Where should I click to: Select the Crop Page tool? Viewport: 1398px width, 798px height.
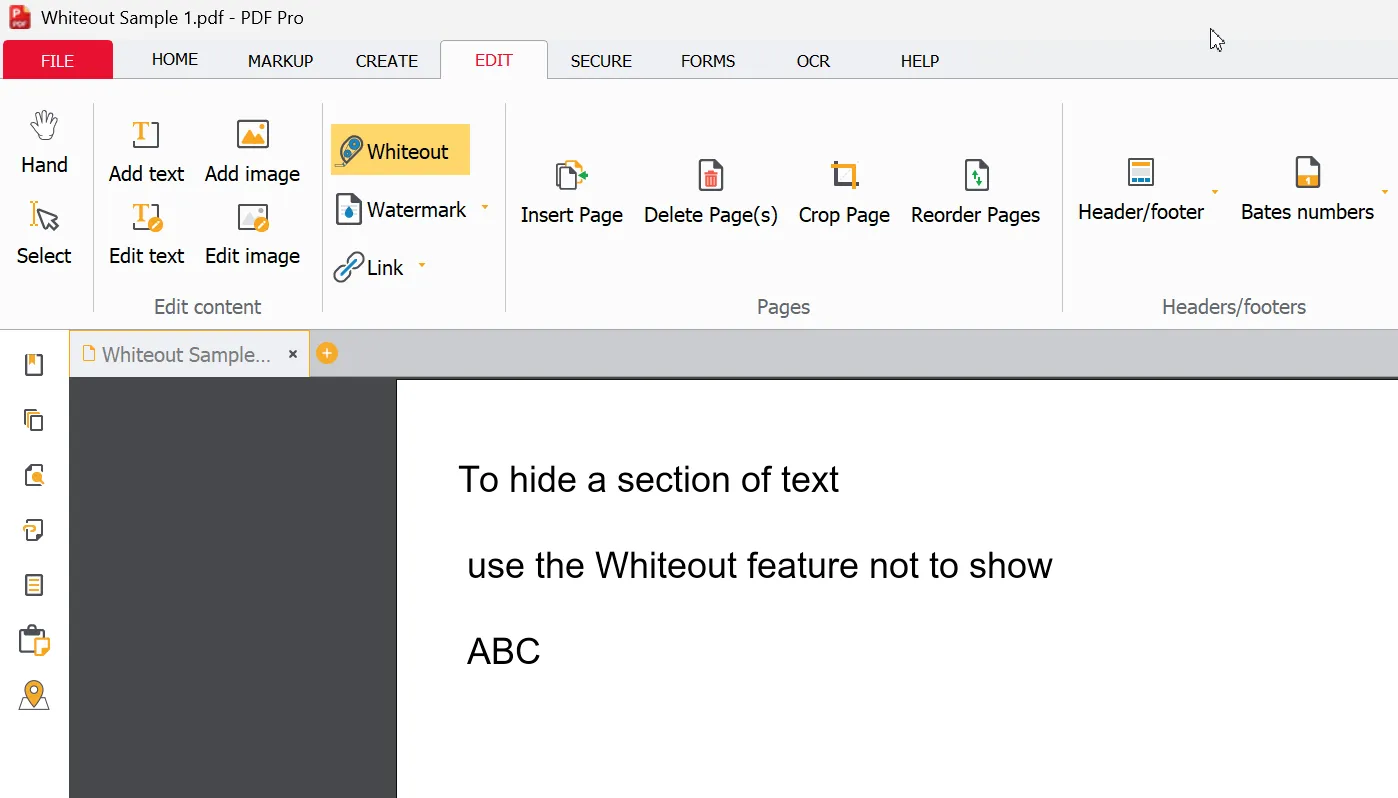click(844, 192)
